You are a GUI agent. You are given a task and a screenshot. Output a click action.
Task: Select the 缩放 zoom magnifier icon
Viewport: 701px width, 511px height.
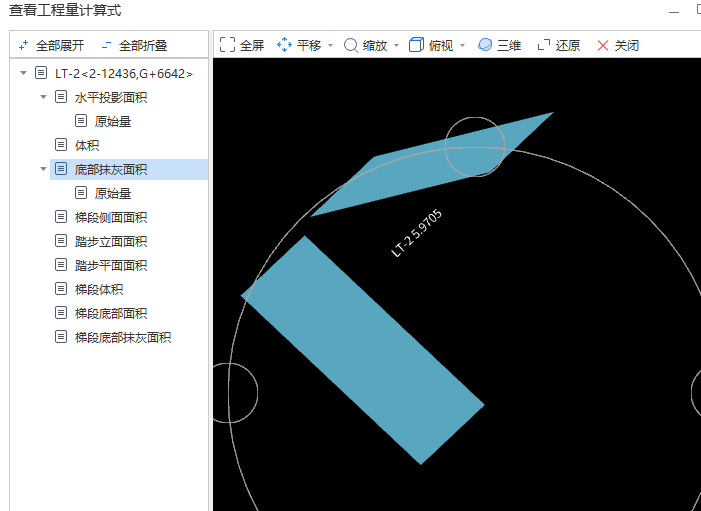click(x=351, y=45)
